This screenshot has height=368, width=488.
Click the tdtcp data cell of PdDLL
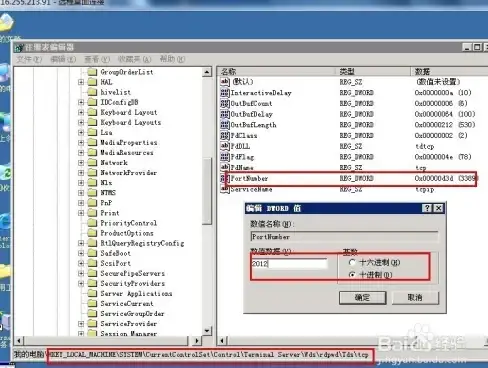click(425, 146)
